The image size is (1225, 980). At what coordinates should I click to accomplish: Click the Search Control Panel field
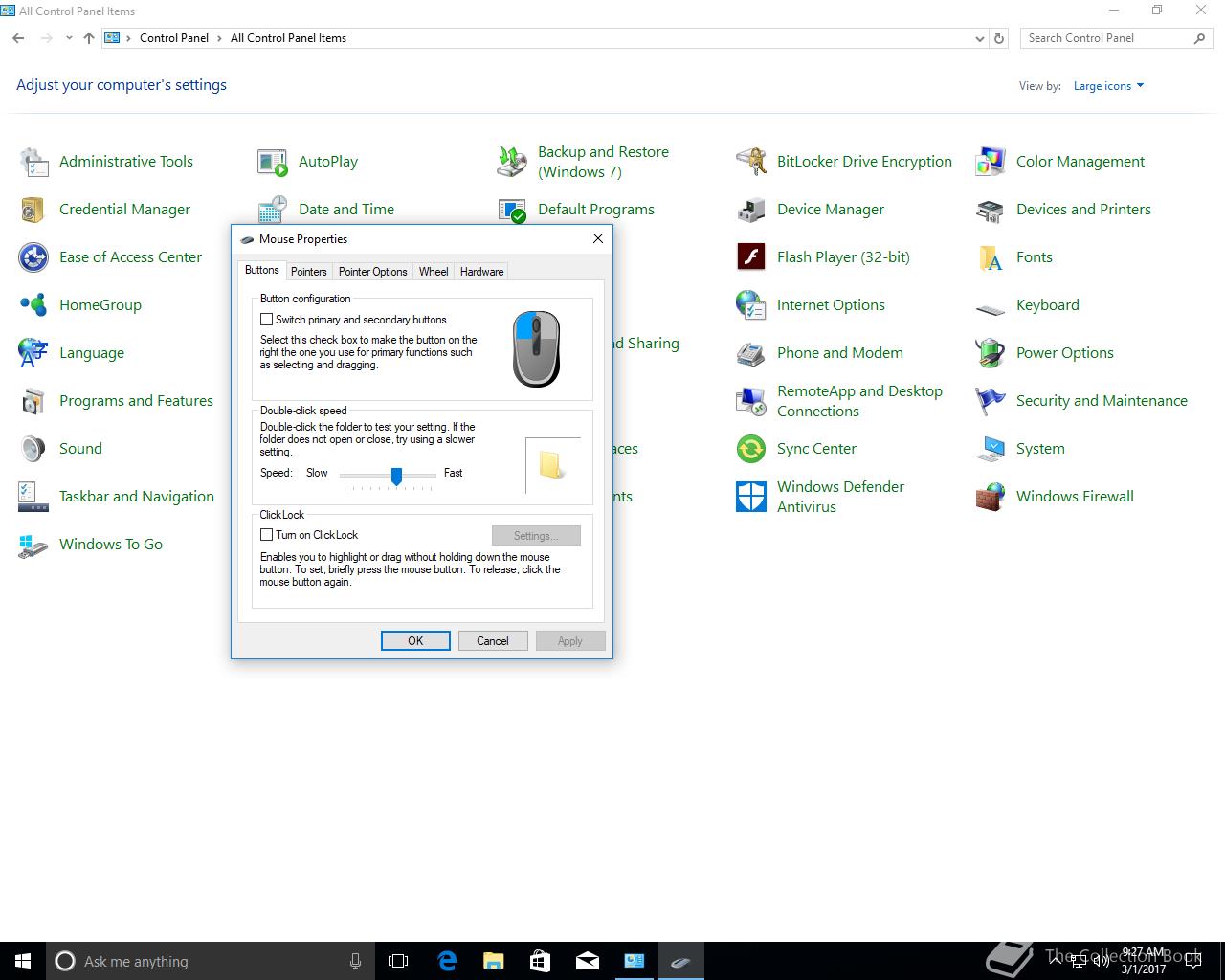point(1105,38)
